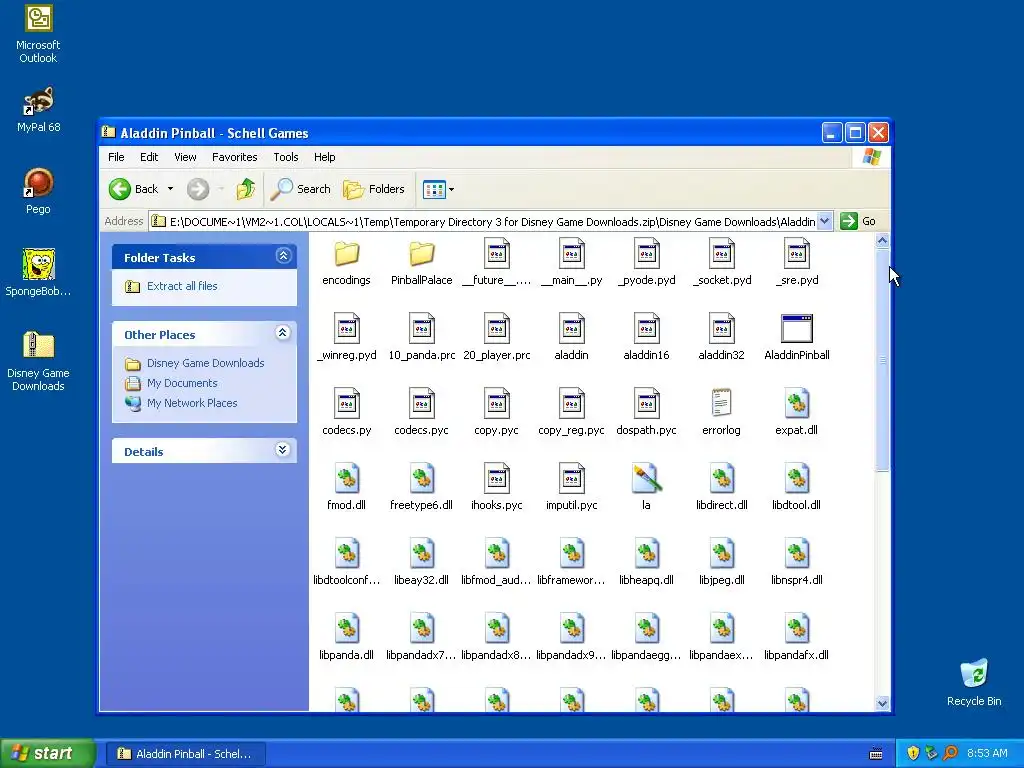
Task: Select the _sre.pyd file icon
Action: [x=797, y=253]
